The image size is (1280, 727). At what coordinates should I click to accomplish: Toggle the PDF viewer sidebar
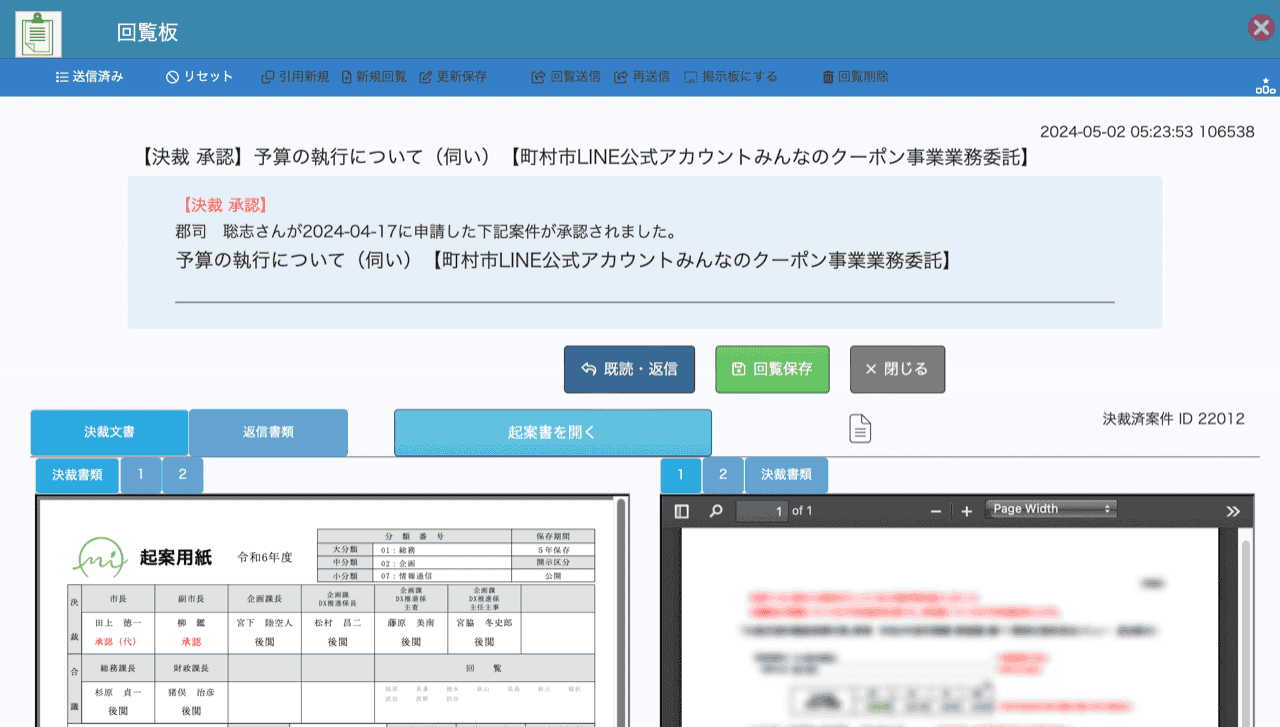(x=682, y=511)
